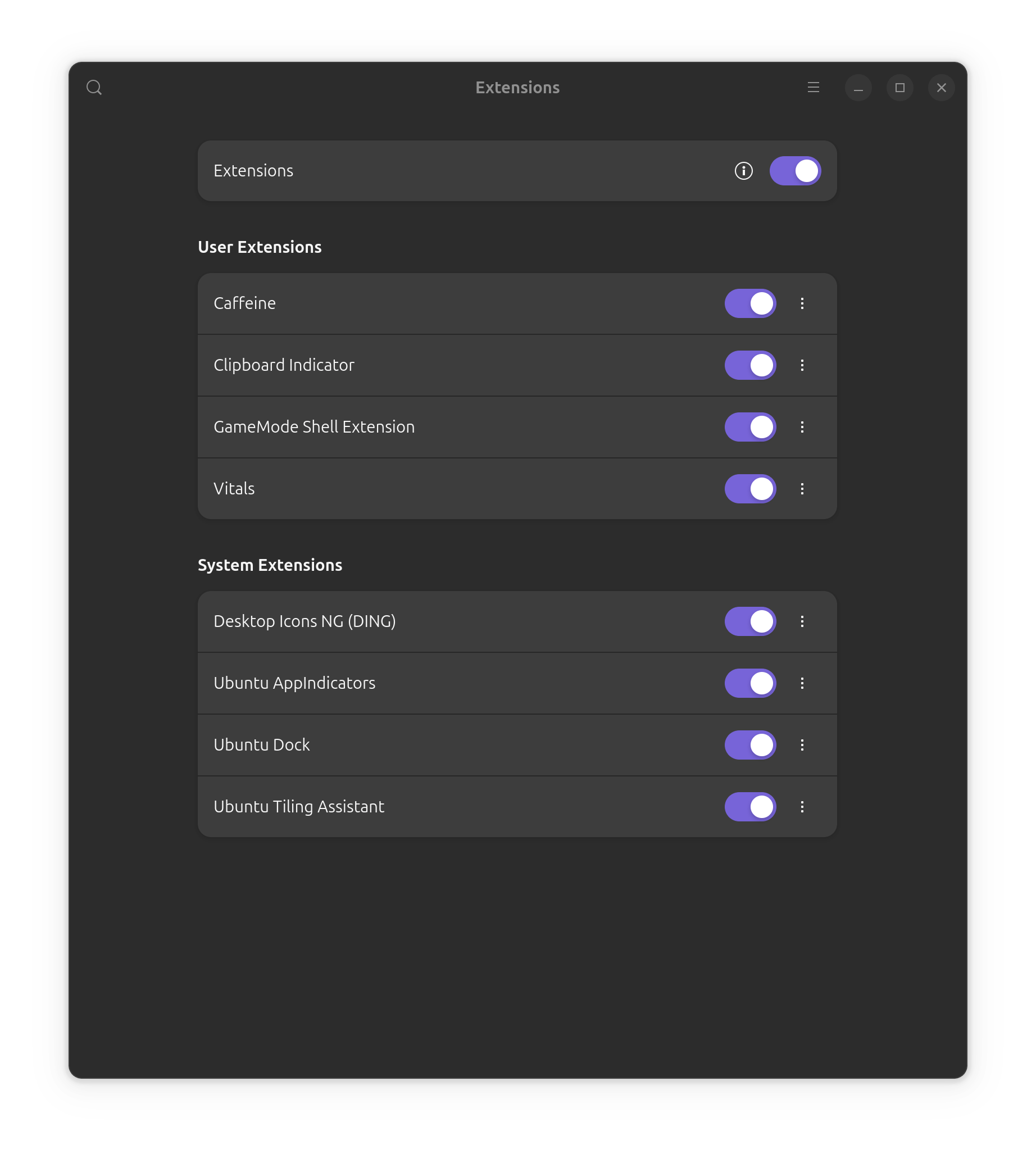Expand Ubuntu Tiling Assistant options menu
The height and width of the screenshot is (1154, 1036).
[802, 807]
